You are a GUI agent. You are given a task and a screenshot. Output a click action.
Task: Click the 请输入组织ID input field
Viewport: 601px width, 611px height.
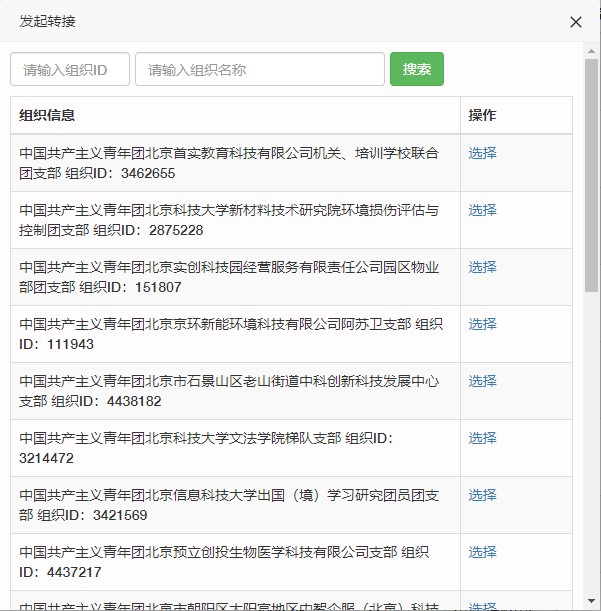(x=70, y=70)
